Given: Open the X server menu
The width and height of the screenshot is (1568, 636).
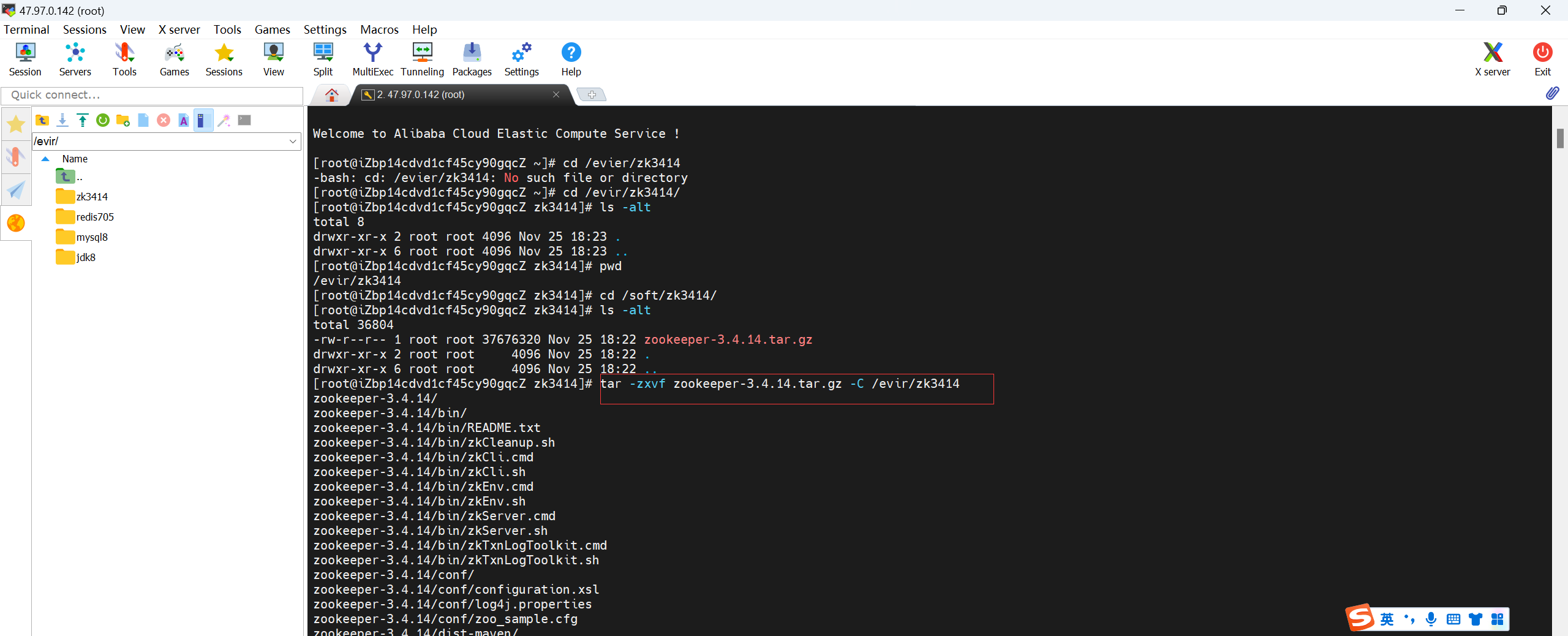Looking at the screenshot, I should [x=179, y=29].
